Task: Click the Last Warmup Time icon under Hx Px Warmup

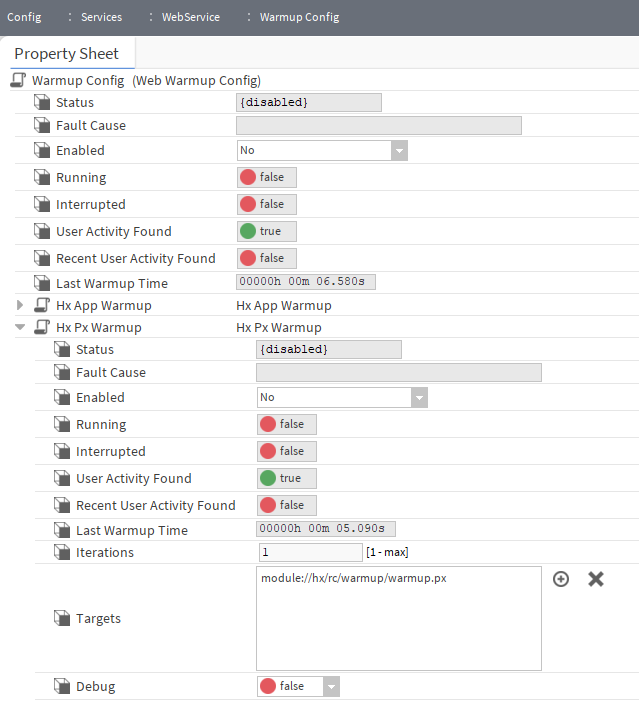Action: pos(62,530)
